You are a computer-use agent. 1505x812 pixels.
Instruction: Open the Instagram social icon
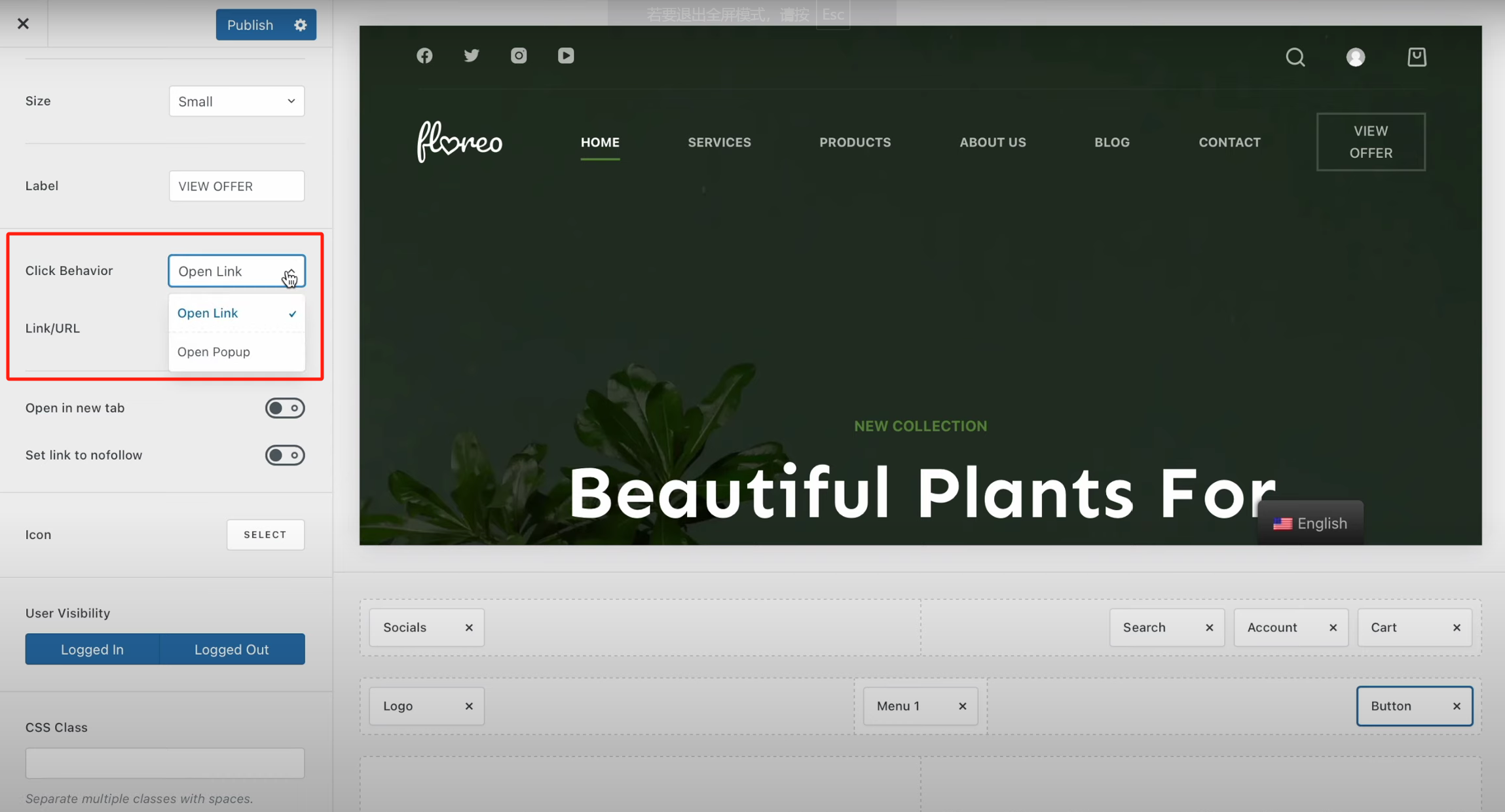[519, 56]
